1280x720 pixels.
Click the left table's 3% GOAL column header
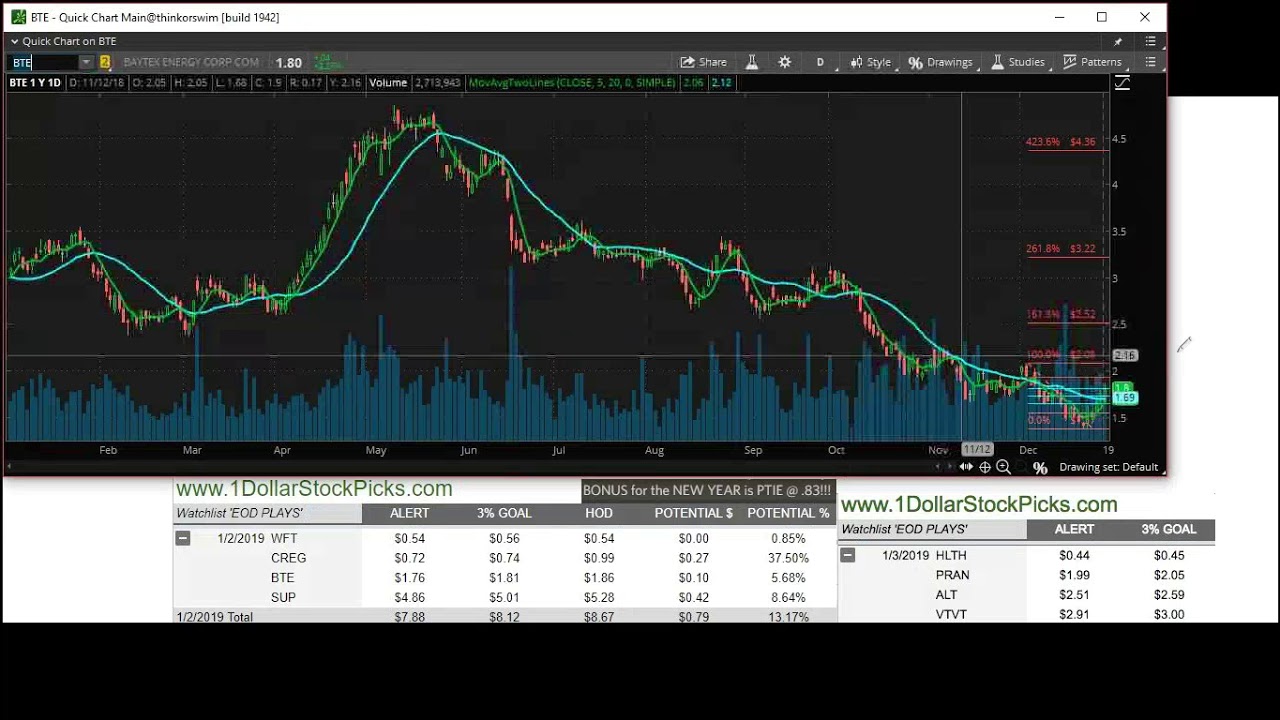point(504,513)
